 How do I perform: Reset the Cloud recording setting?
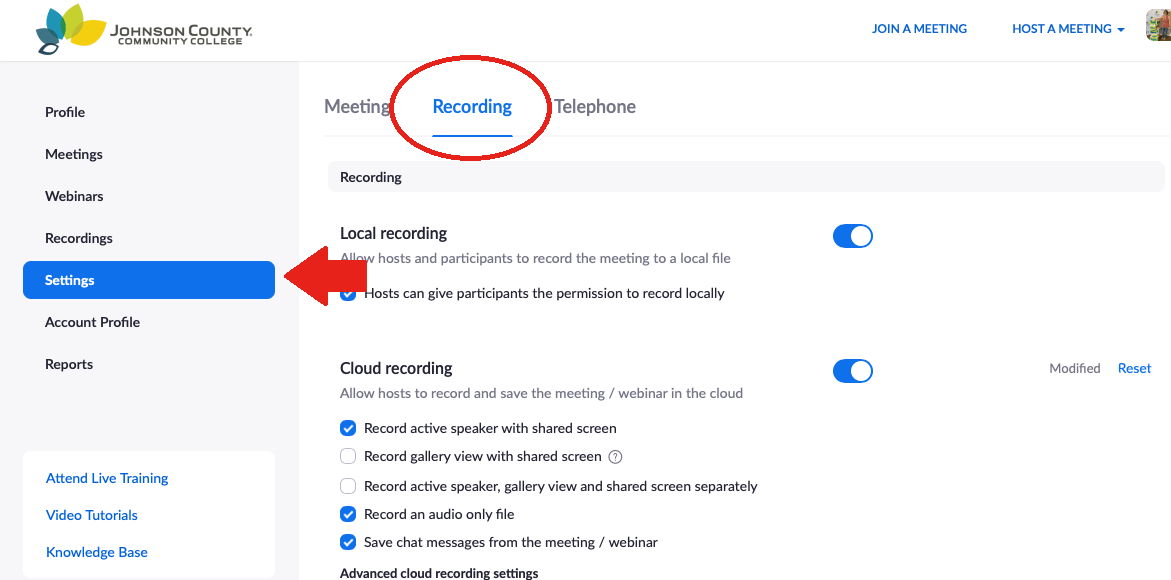click(1134, 368)
